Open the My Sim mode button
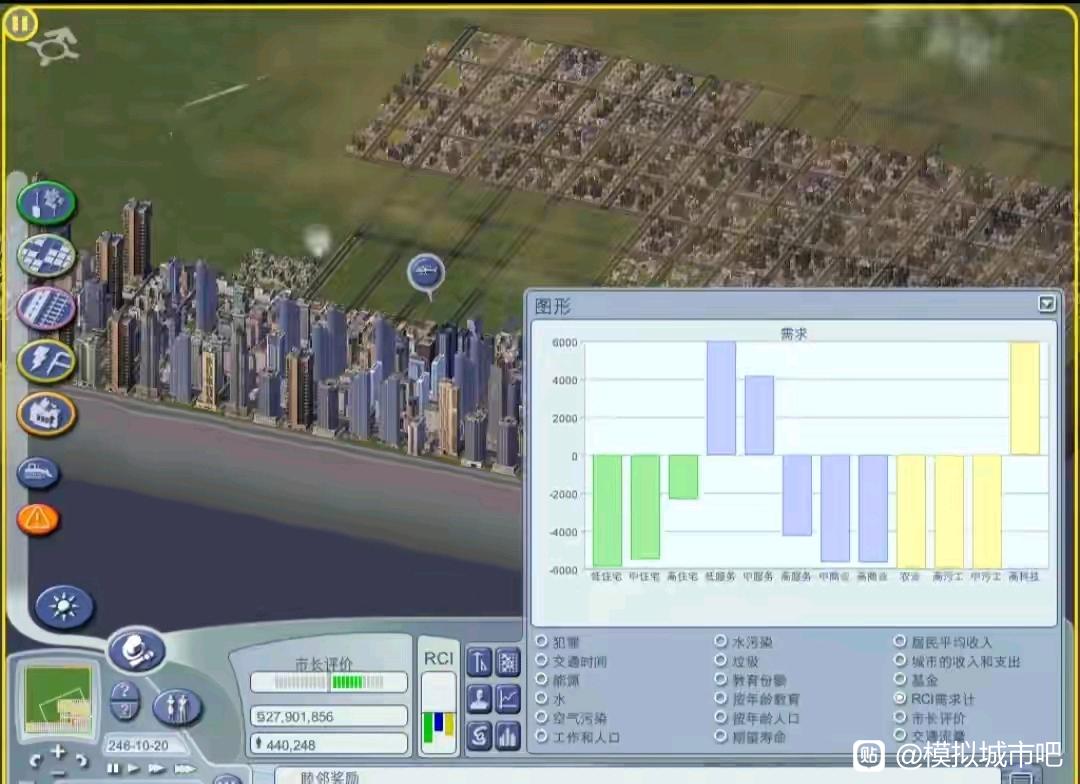Screen dimensions: 1080x784 [x=177, y=706]
